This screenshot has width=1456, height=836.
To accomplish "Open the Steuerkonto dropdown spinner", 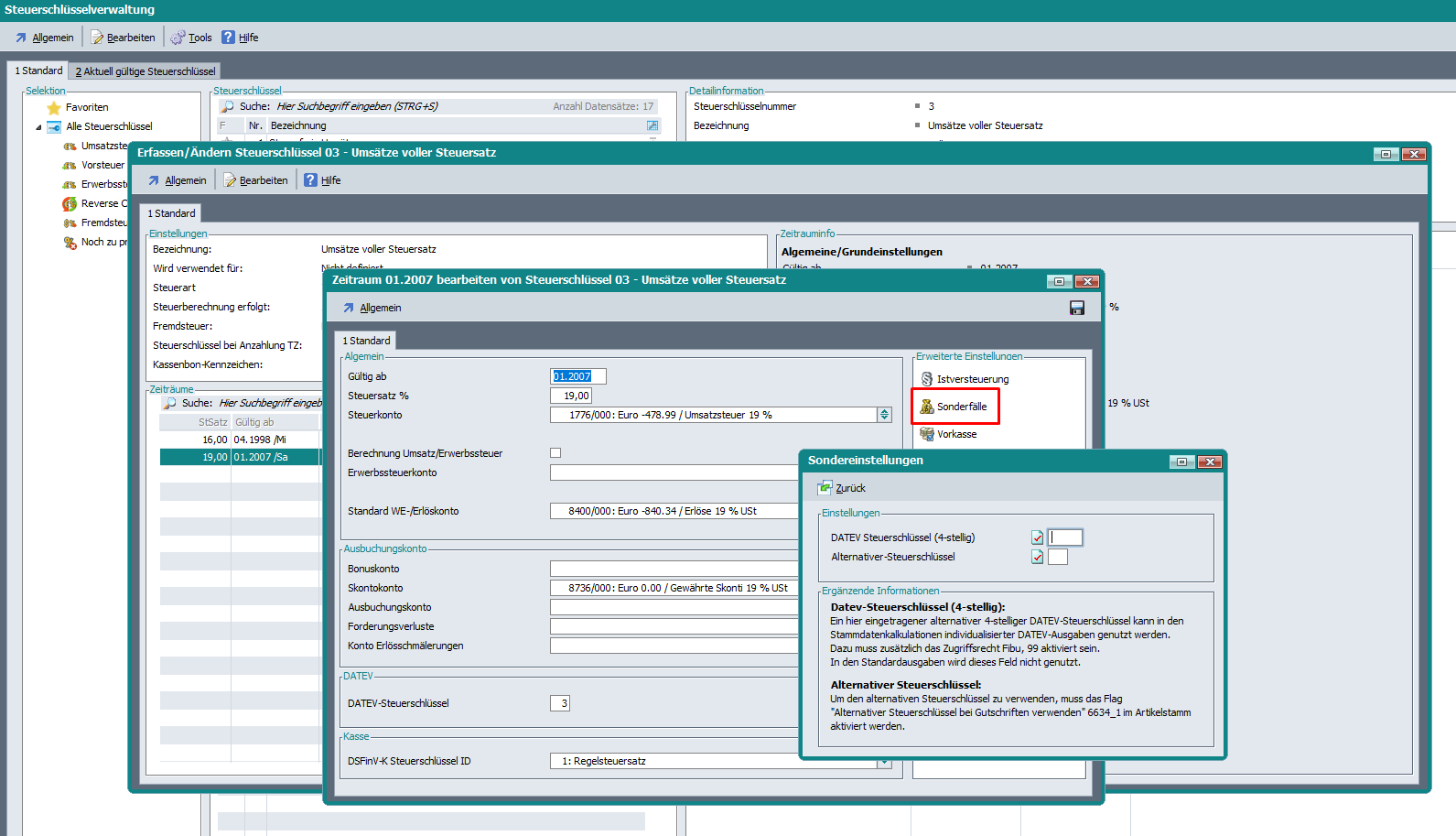I will (884, 415).
